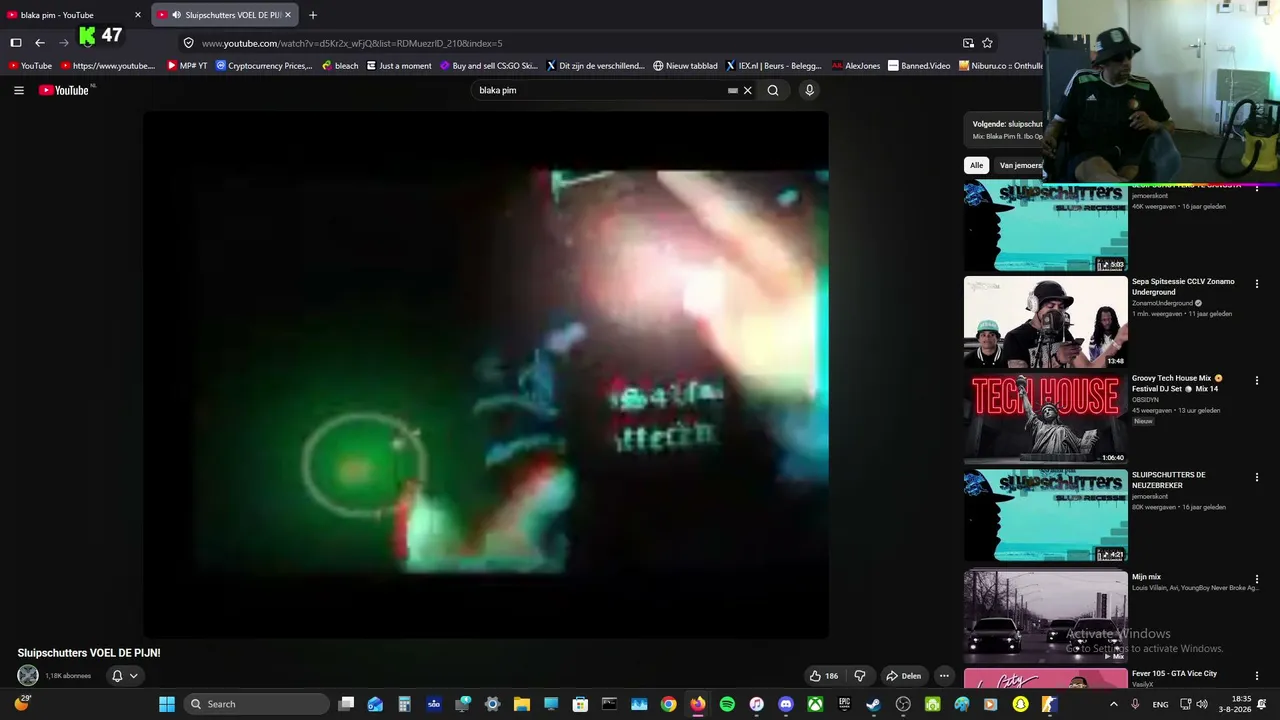Expand the subscription notification dropdown chevron
This screenshot has width=1280, height=720.
tap(133, 676)
